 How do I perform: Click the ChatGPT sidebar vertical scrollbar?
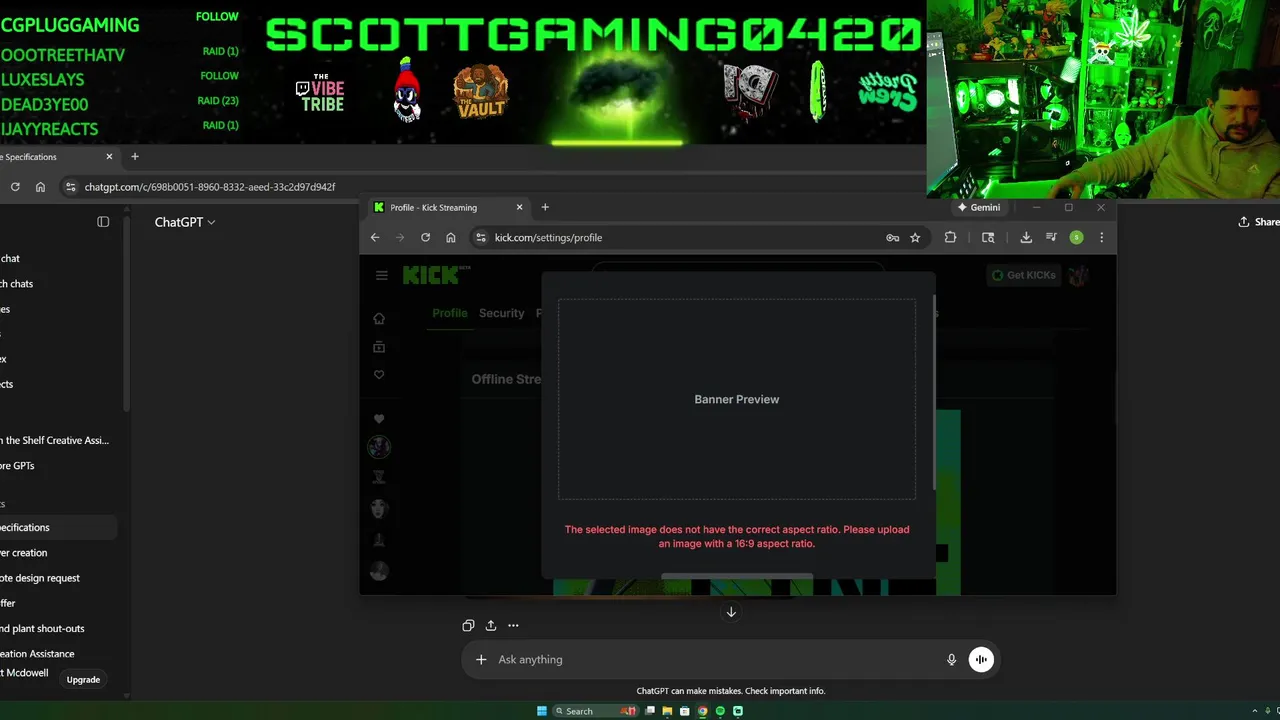coord(126,315)
